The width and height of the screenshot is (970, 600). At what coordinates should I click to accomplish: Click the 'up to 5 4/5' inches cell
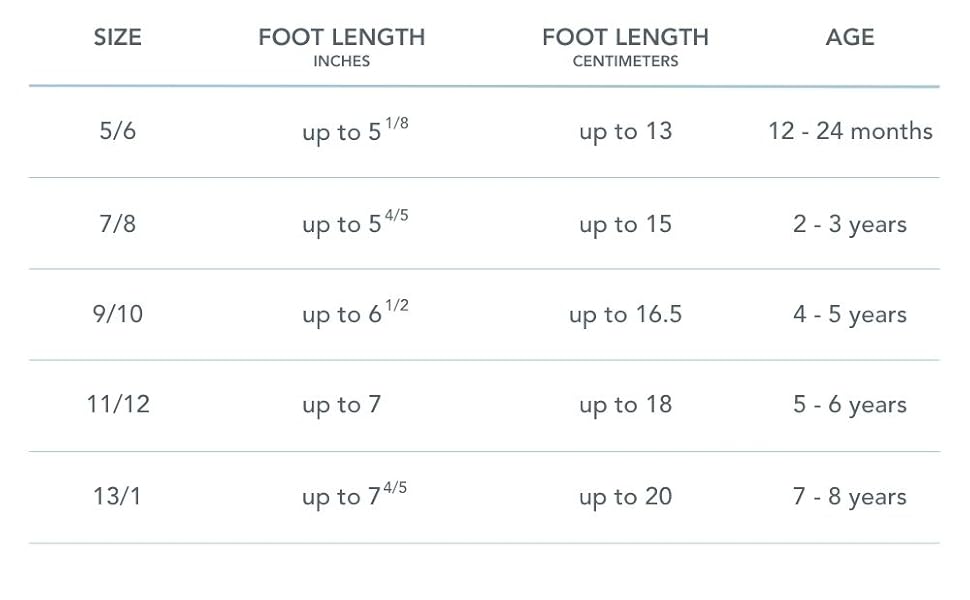(x=354, y=223)
